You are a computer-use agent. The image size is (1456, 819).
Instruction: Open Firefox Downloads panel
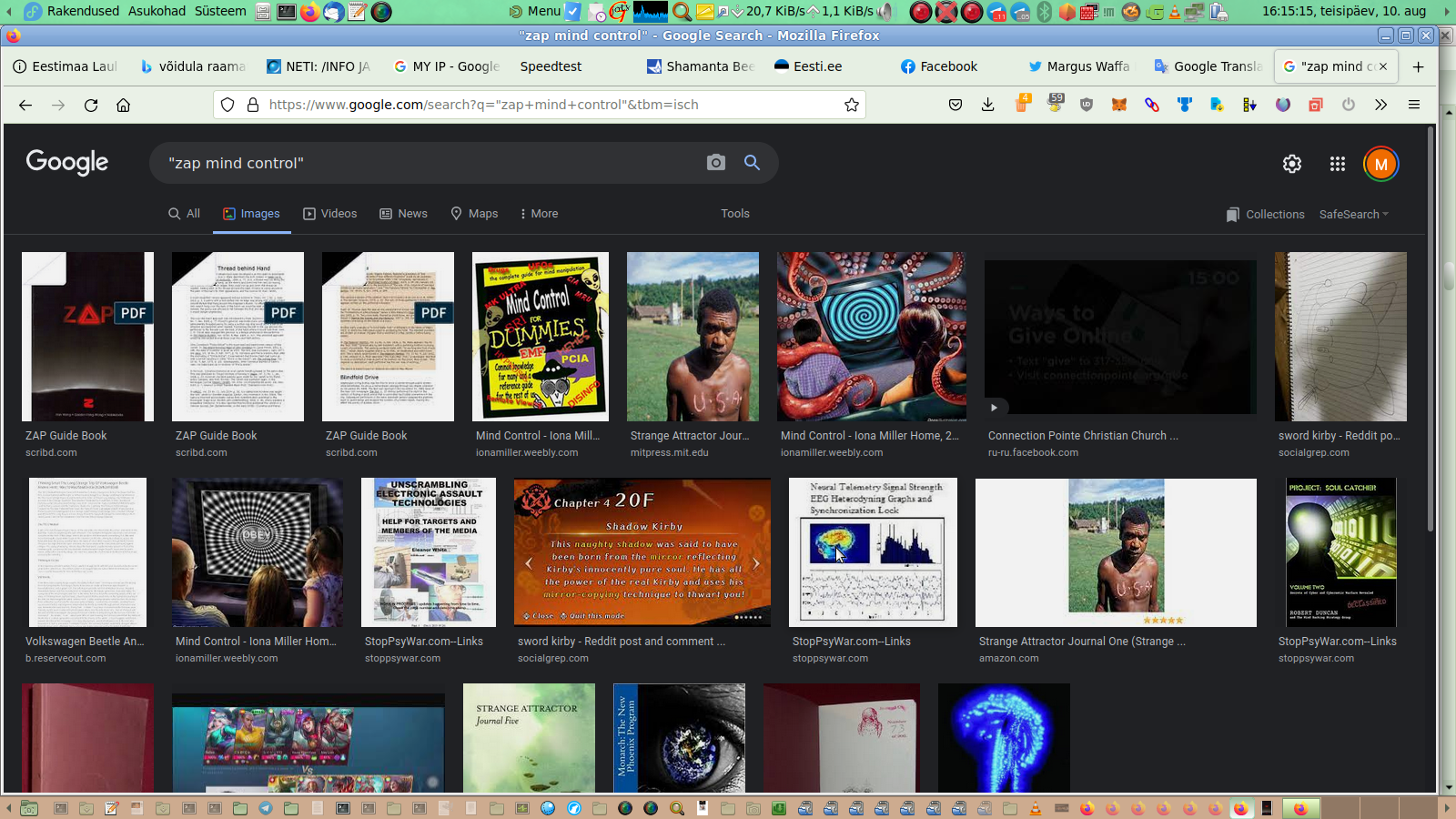click(987, 105)
